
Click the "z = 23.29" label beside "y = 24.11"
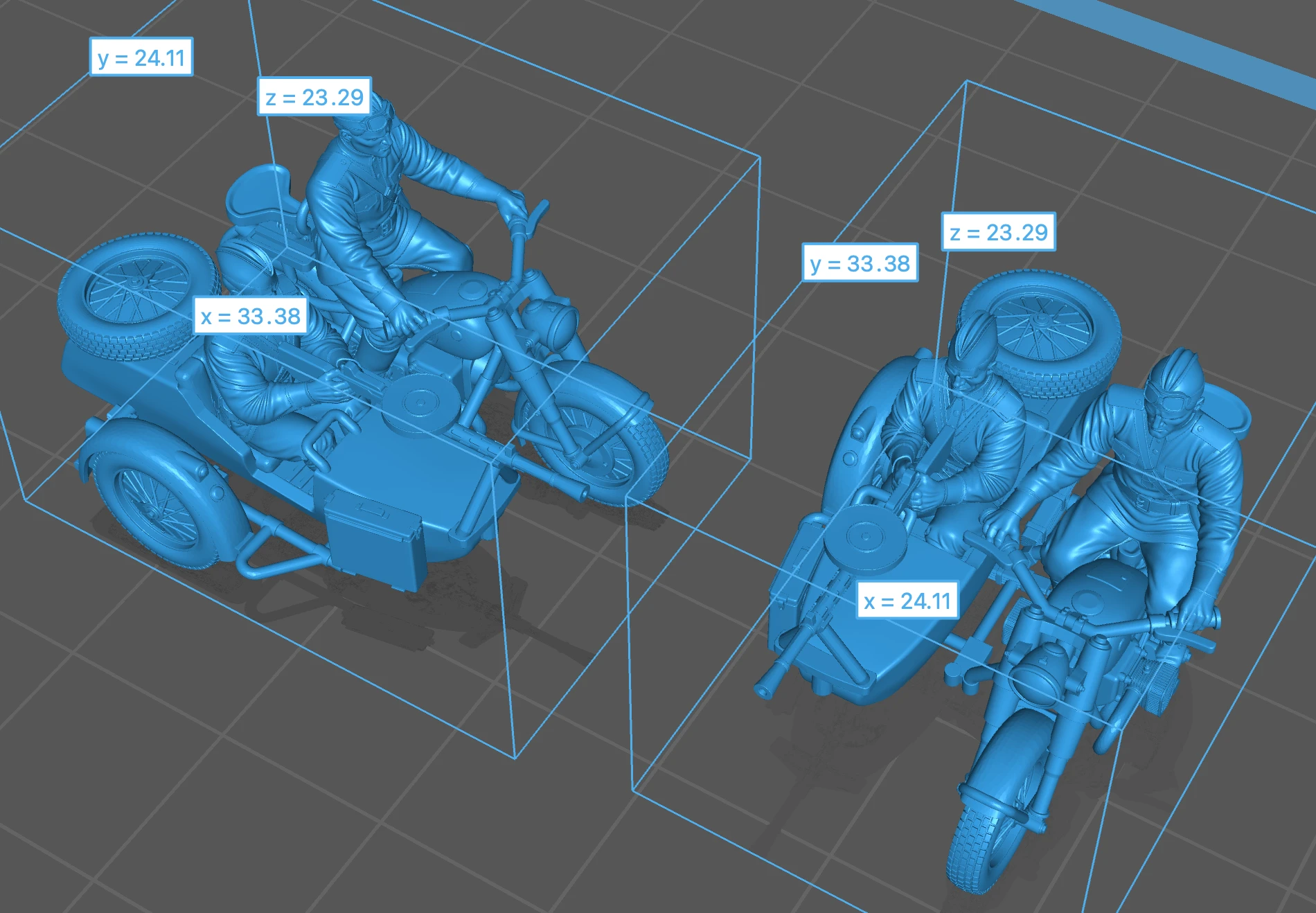click(314, 96)
